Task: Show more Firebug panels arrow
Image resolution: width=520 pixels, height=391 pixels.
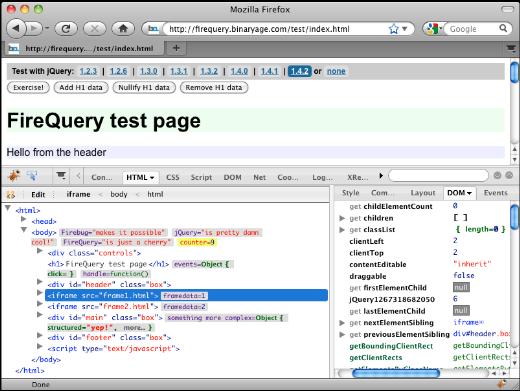Action: [x=381, y=176]
